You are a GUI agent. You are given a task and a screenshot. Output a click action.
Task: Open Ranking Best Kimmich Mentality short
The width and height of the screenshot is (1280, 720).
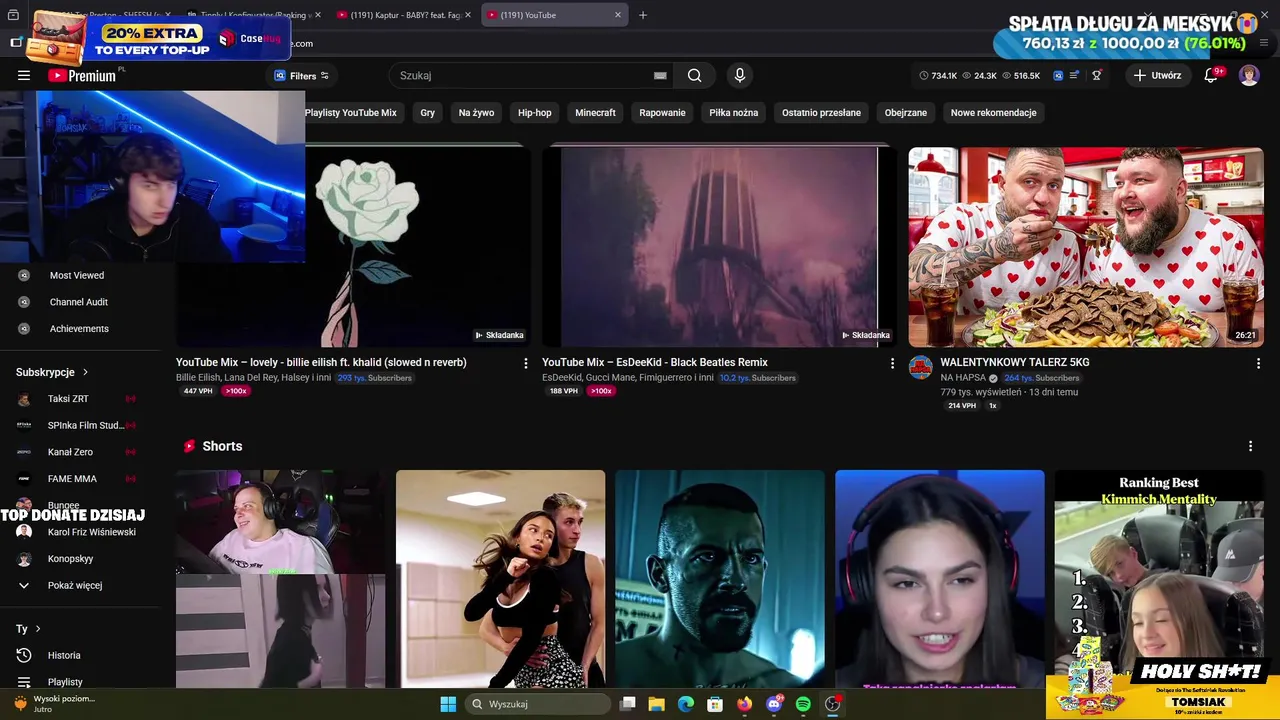coord(1159,579)
